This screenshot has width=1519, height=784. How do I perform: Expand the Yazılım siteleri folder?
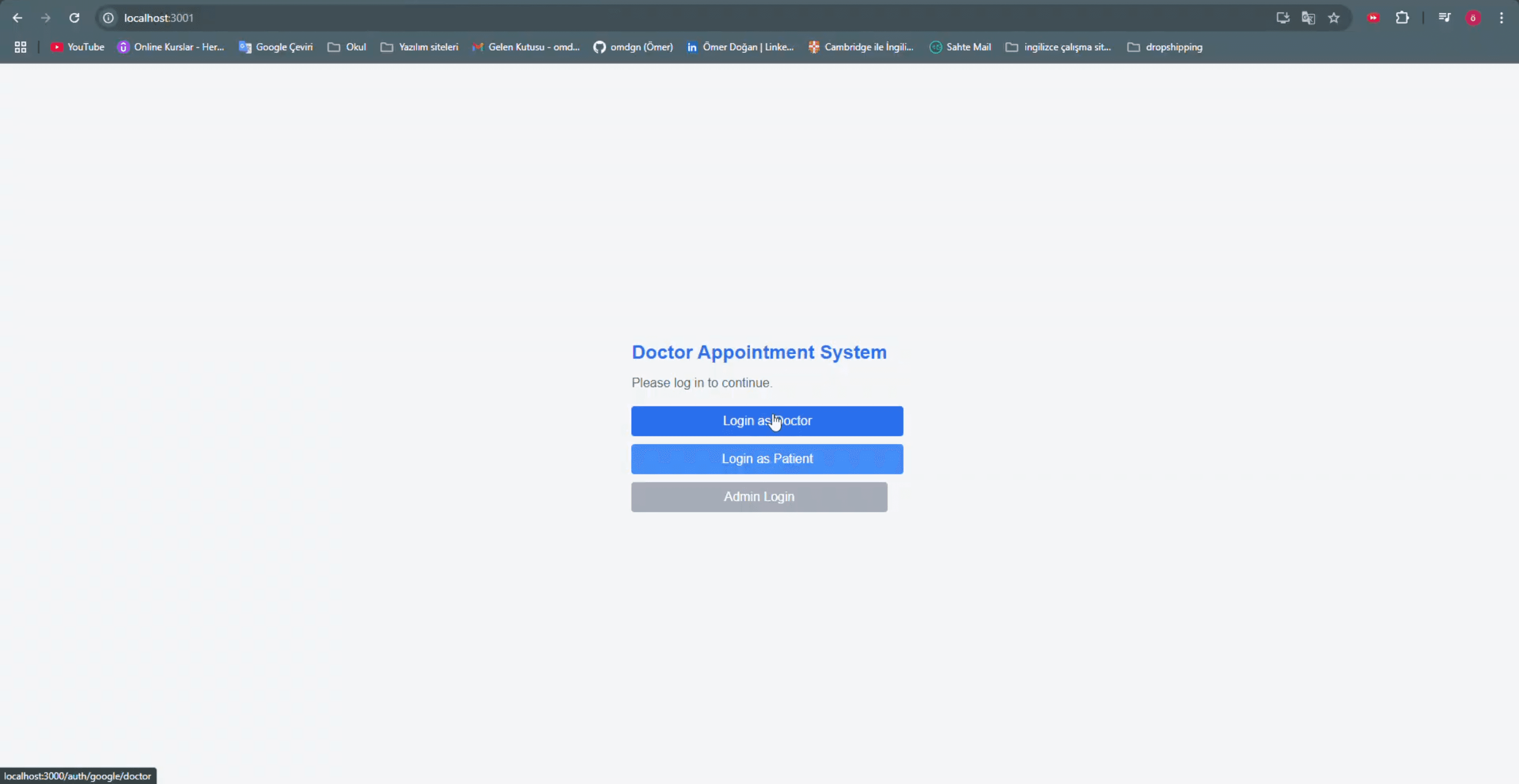coord(419,47)
